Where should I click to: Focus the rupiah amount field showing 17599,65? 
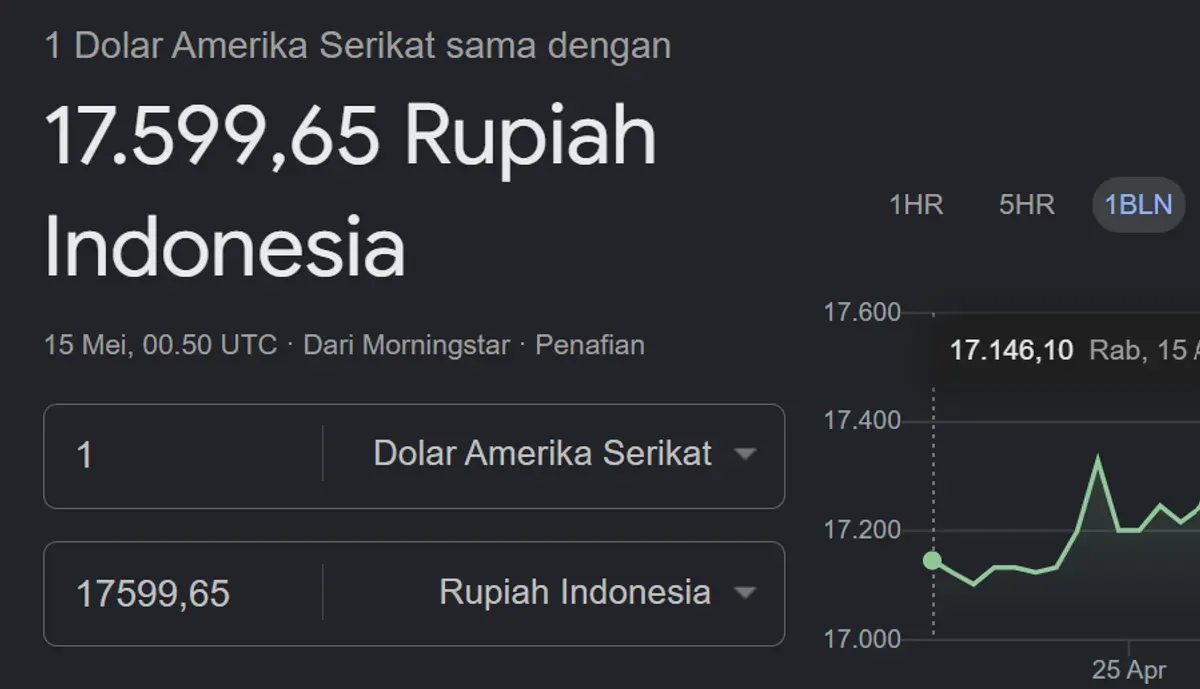pos(184,594)
